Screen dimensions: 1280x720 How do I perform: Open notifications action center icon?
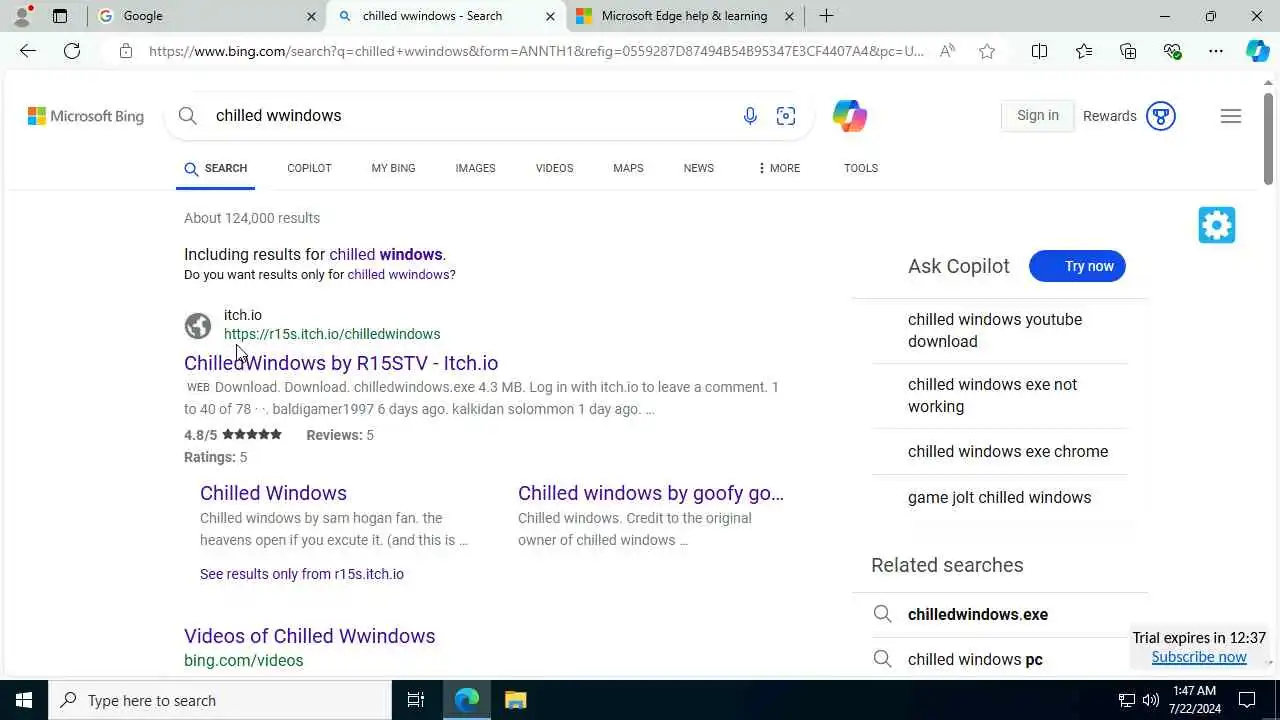(x=1247, y=700)
